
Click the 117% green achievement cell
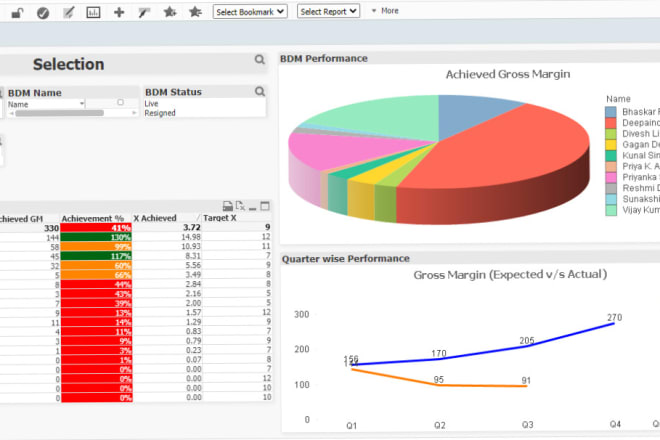(96, 256)
